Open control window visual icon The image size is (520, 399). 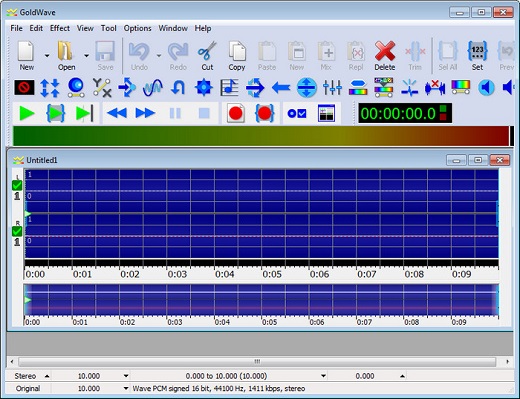[x=326, y=113]
